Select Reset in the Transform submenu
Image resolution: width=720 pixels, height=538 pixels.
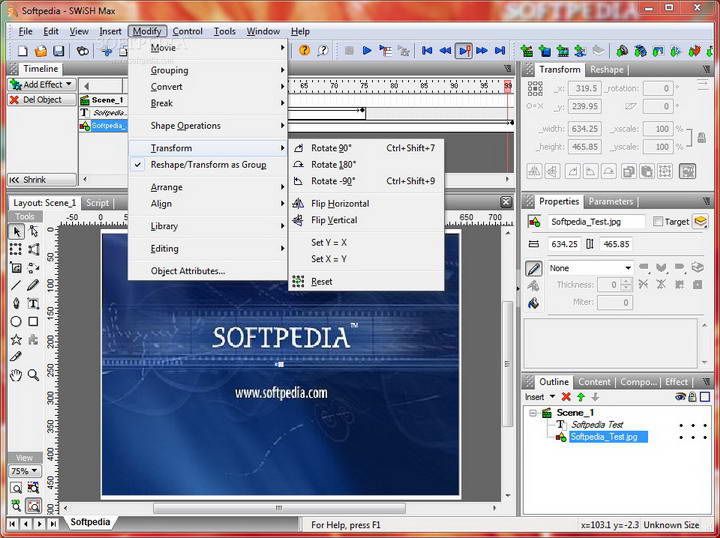click(366, 282)
